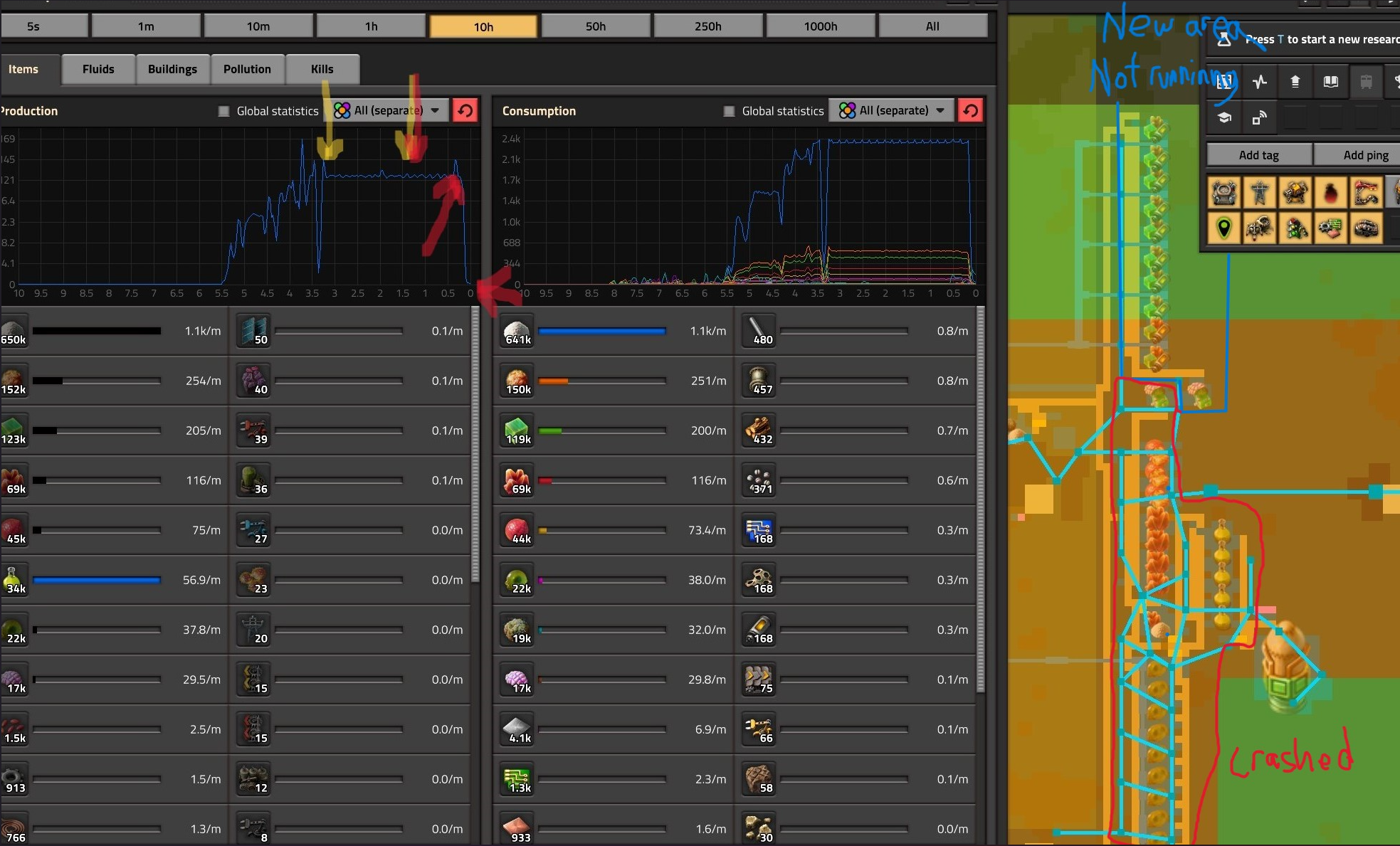The width and height of the screenshot is (1400, 846).
Task: Reset the Production graph selection
Action: pyautogui.click(x=465, y=110)
